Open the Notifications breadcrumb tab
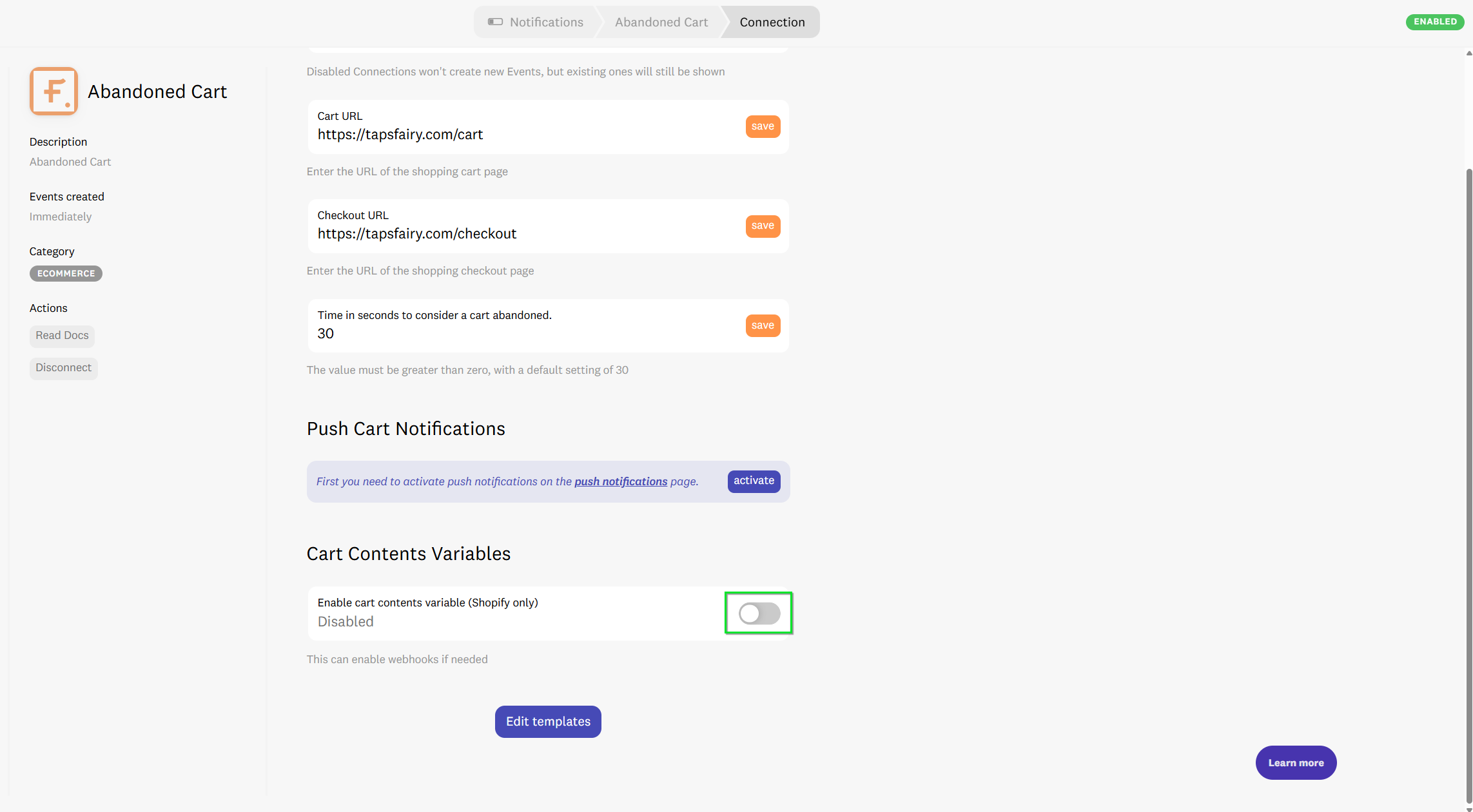This screenshot has height=812, width=1473. (x=546, y=22)
